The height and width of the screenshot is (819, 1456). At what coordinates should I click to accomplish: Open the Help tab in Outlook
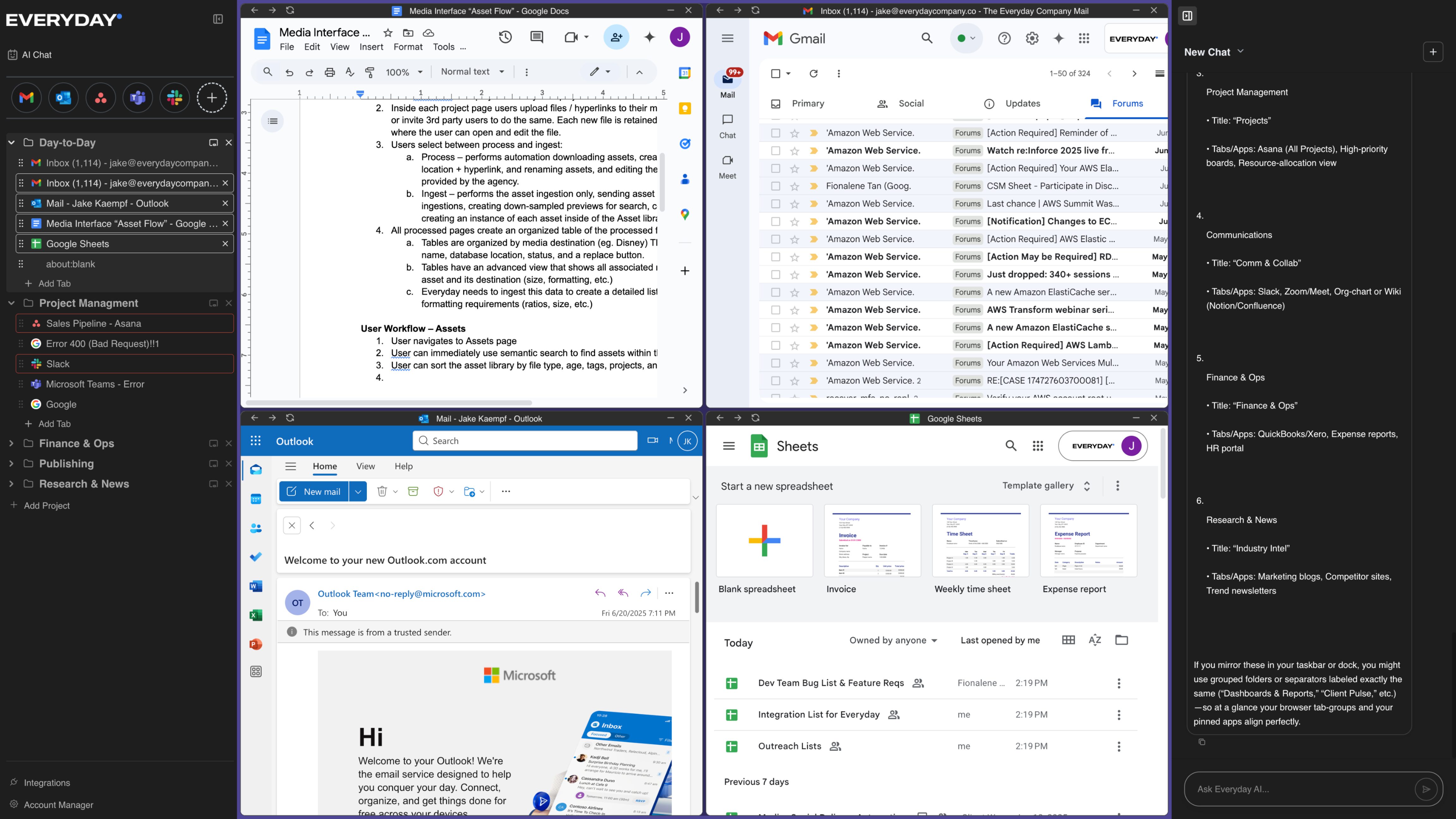tap(403, 466)
